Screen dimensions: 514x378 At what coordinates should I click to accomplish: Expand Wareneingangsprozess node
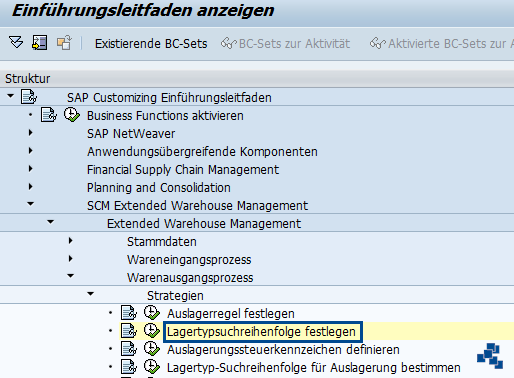(x=71, y=259)
